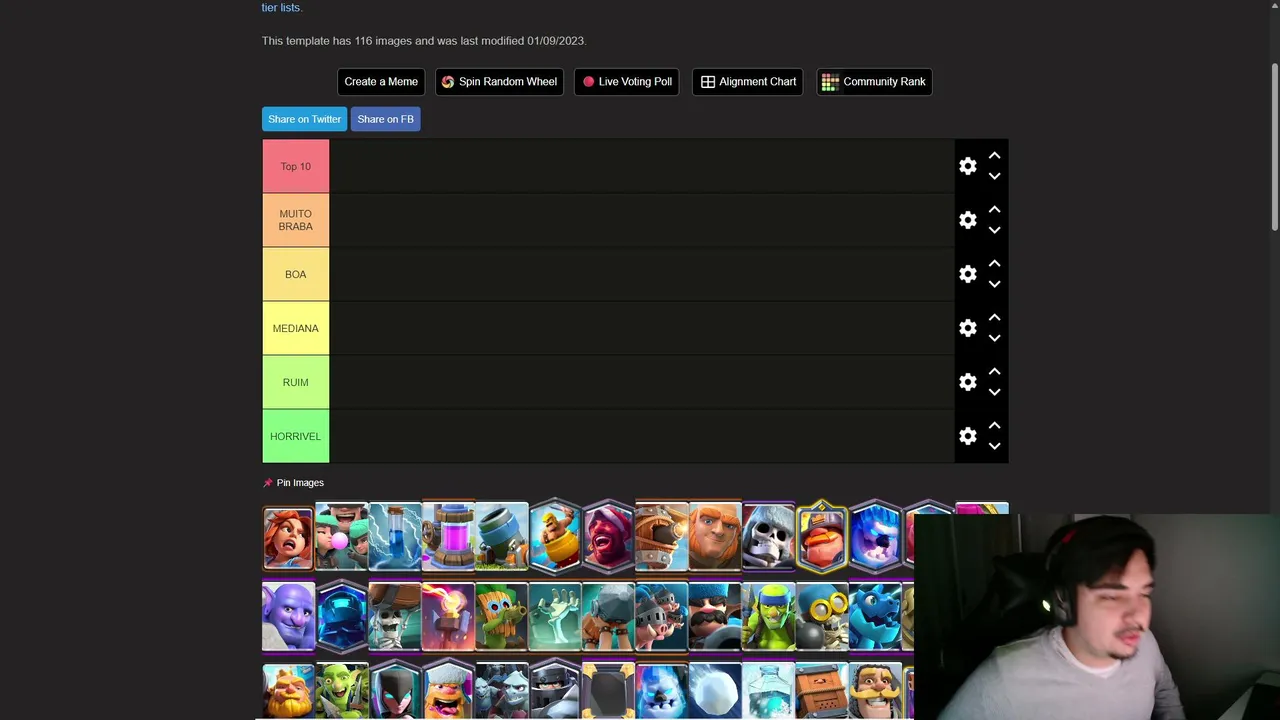This screenshot has width=1280, height=720.
Task: Select the Inferno Tower card
Action: point(448,617)
